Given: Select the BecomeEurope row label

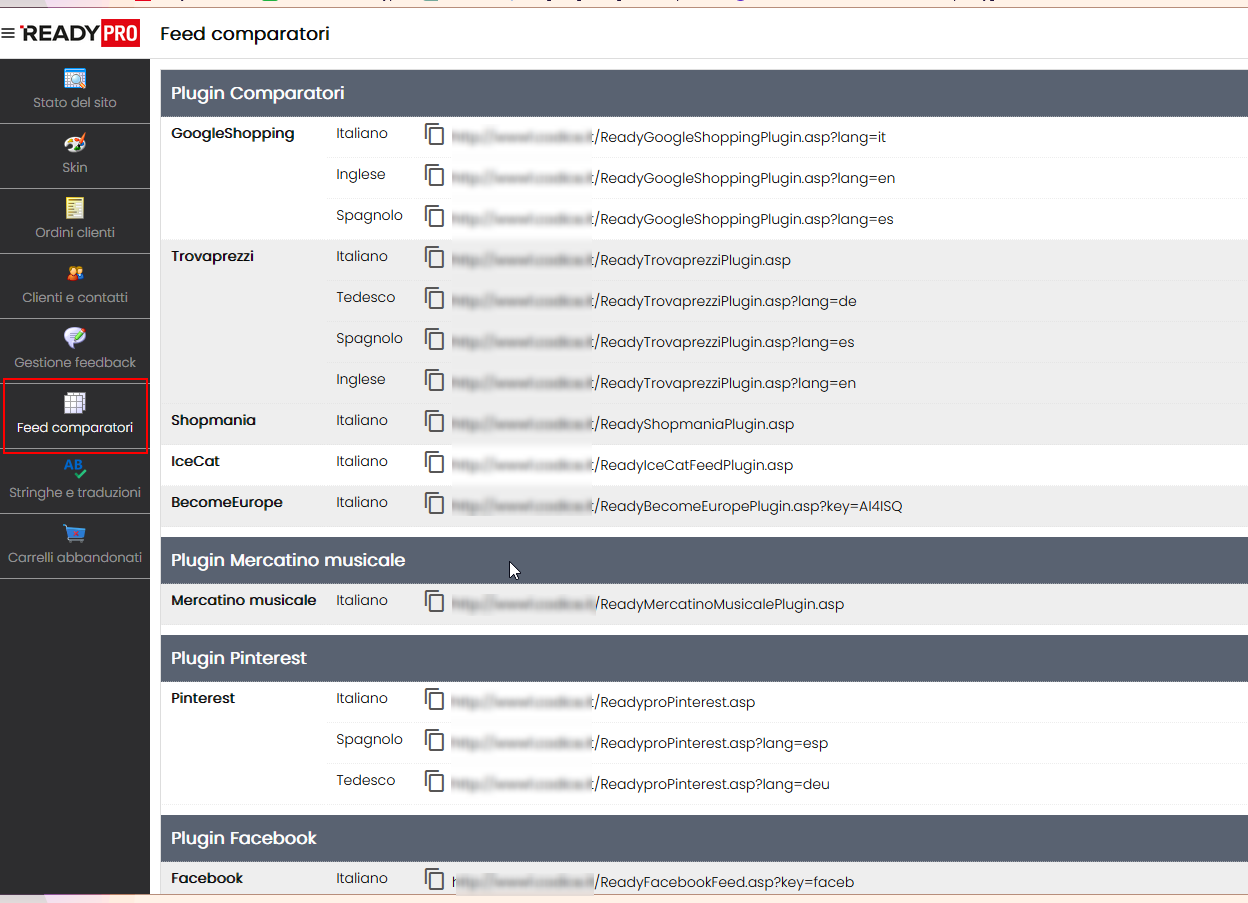Looking at the screenshot, I should pyautogui.click(x=227, y=503).
